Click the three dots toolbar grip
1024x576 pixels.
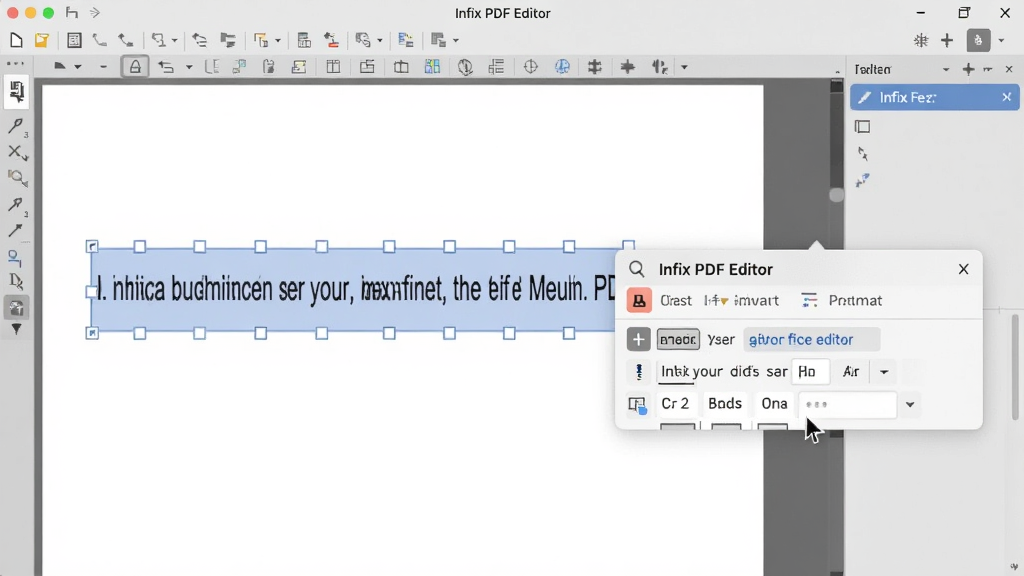coord(15,64)
